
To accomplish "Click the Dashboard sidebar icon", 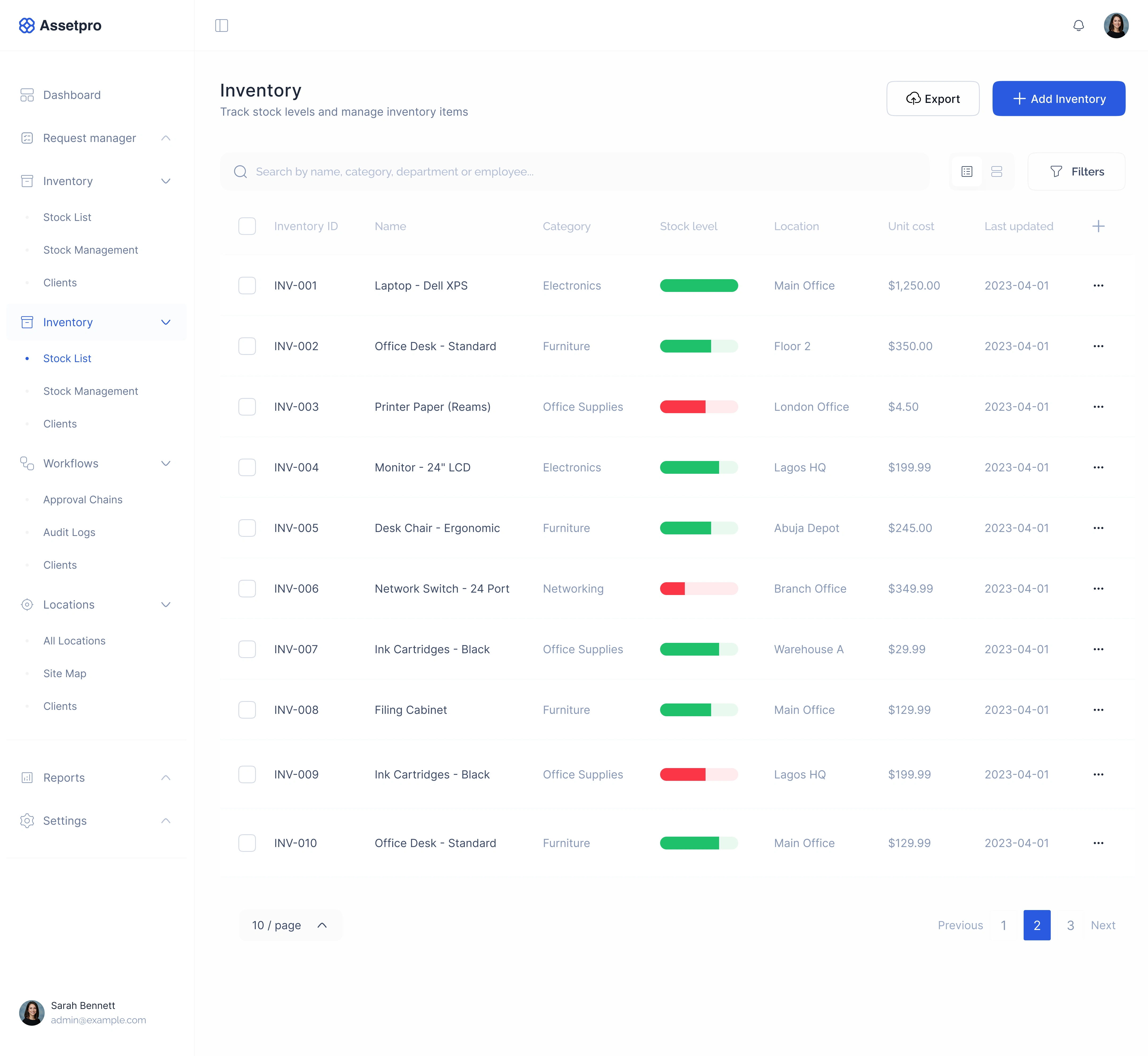I will point(27,95).
